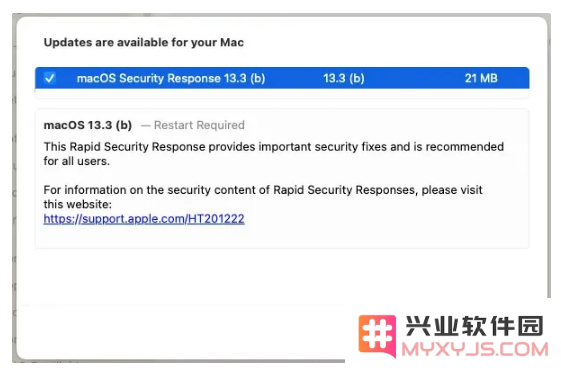The image size is (561, 373).
Task: Click the 21 MB size cell
Action: click(481, 78)
